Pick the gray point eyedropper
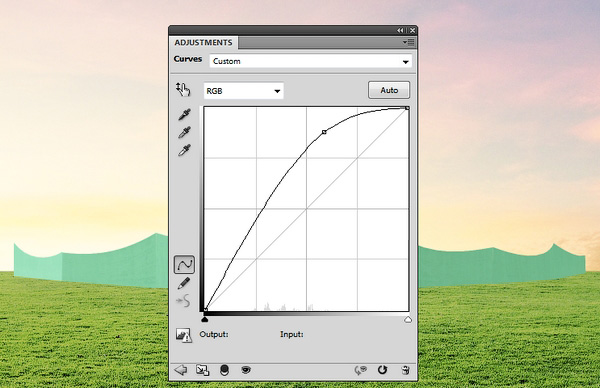This screenshot has height=388, width=600. point(184,132)
